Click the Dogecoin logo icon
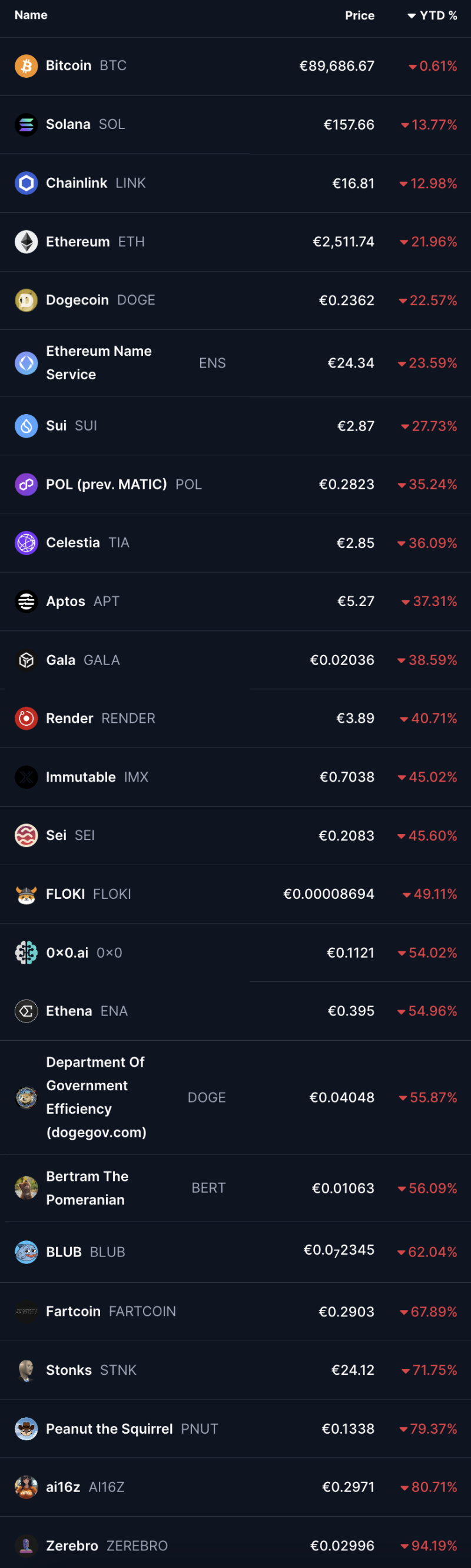Screen dimensions: 471x1568 pyautogui.click(x=26, y=300)
